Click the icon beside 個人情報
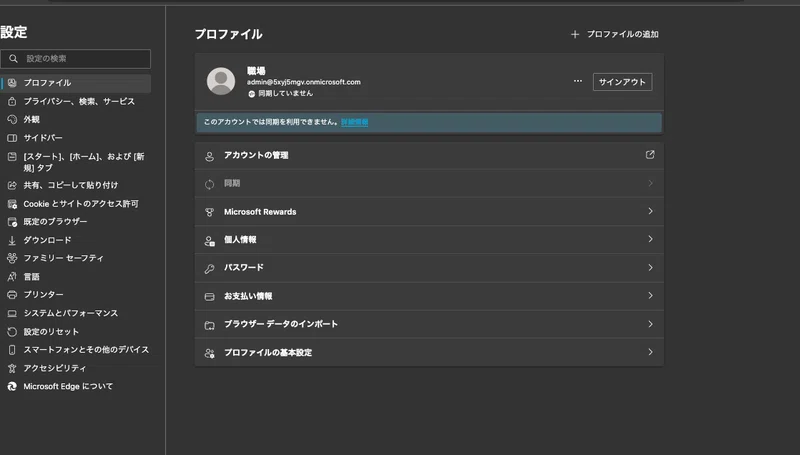The height and width of the screenshot is (455, 800). click(209, 241)
